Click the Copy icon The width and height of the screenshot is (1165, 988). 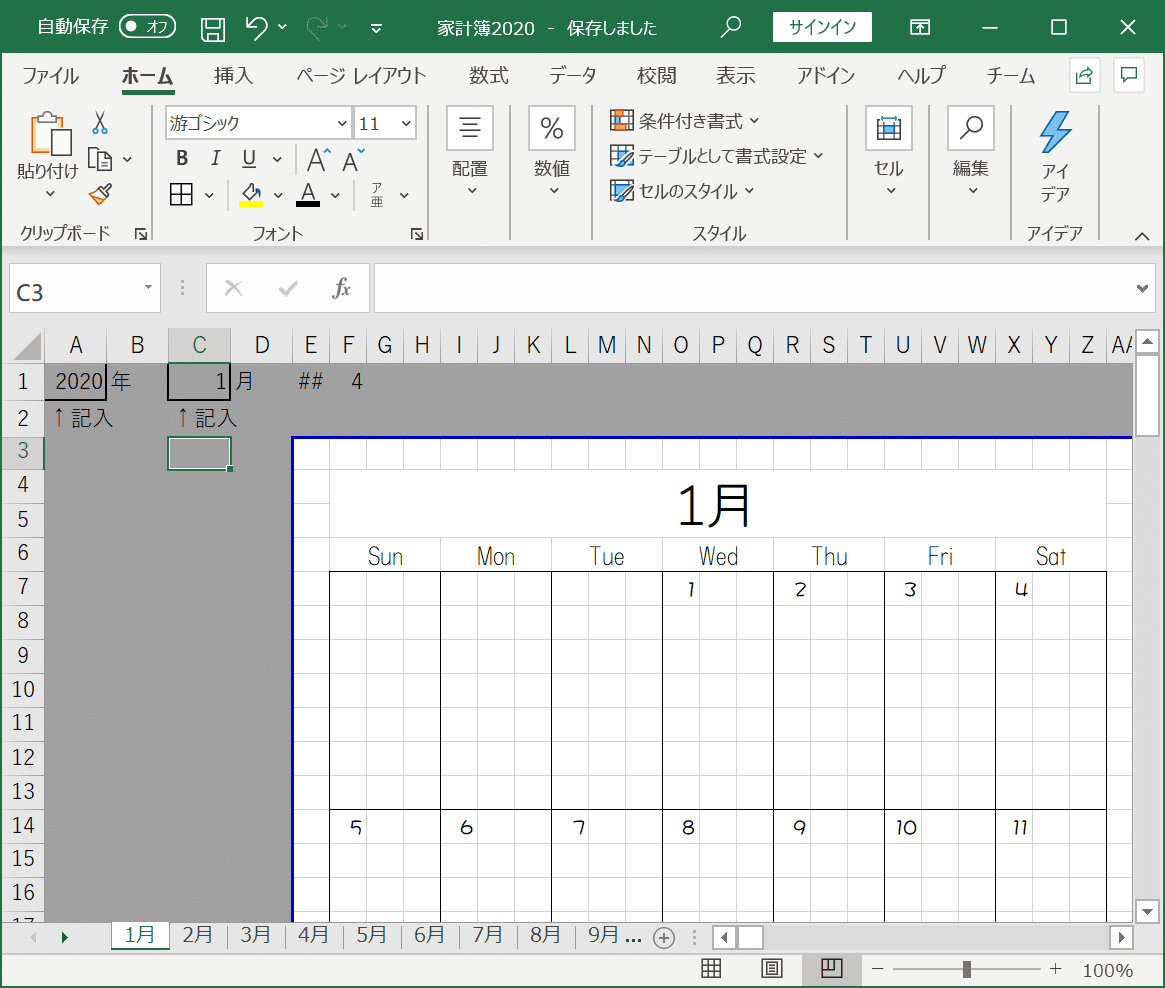[x=100, y=159]
